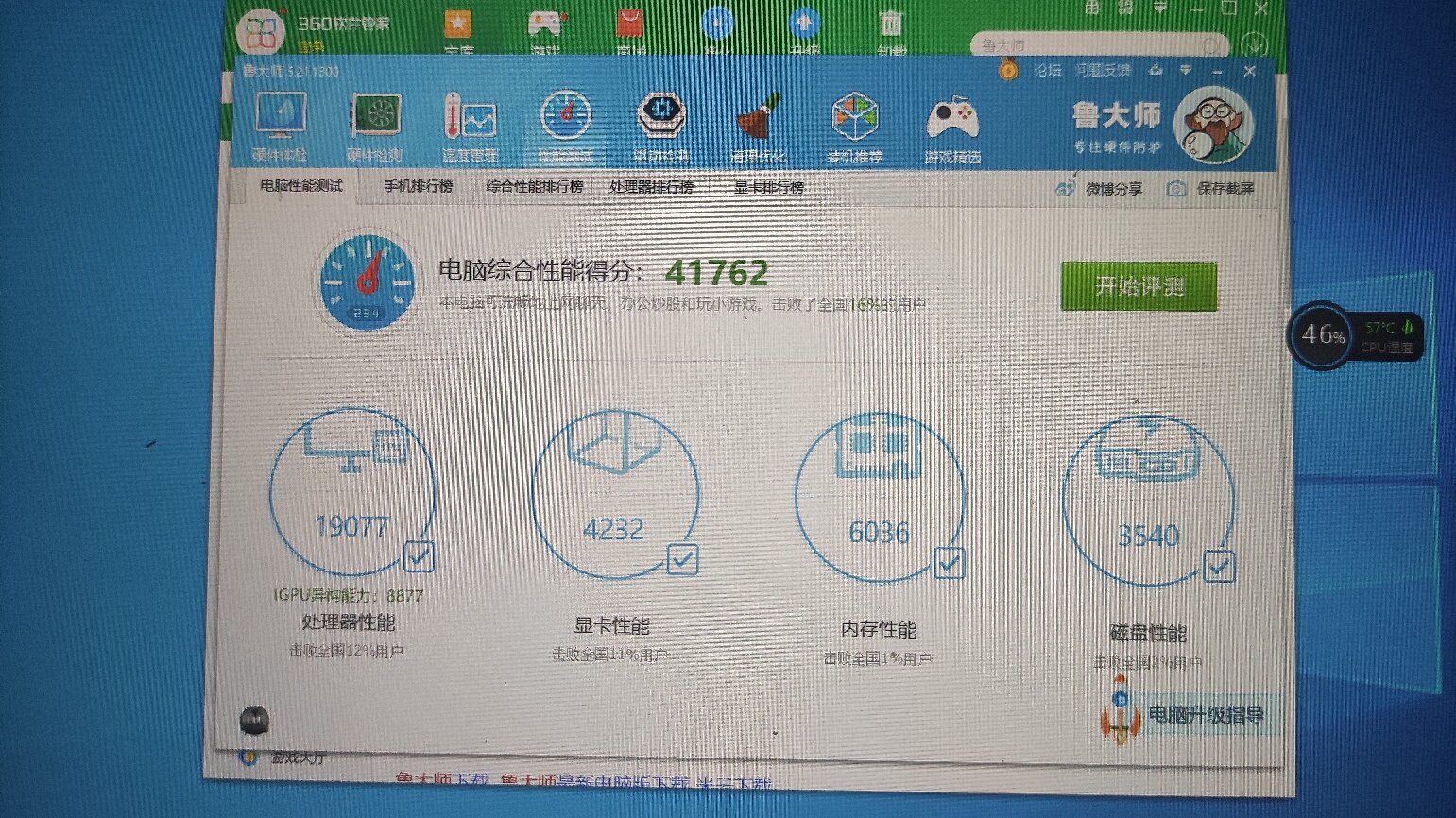Toggle the 显卡性能 test checkbox
1456x818 pixels.
(682, 559)
